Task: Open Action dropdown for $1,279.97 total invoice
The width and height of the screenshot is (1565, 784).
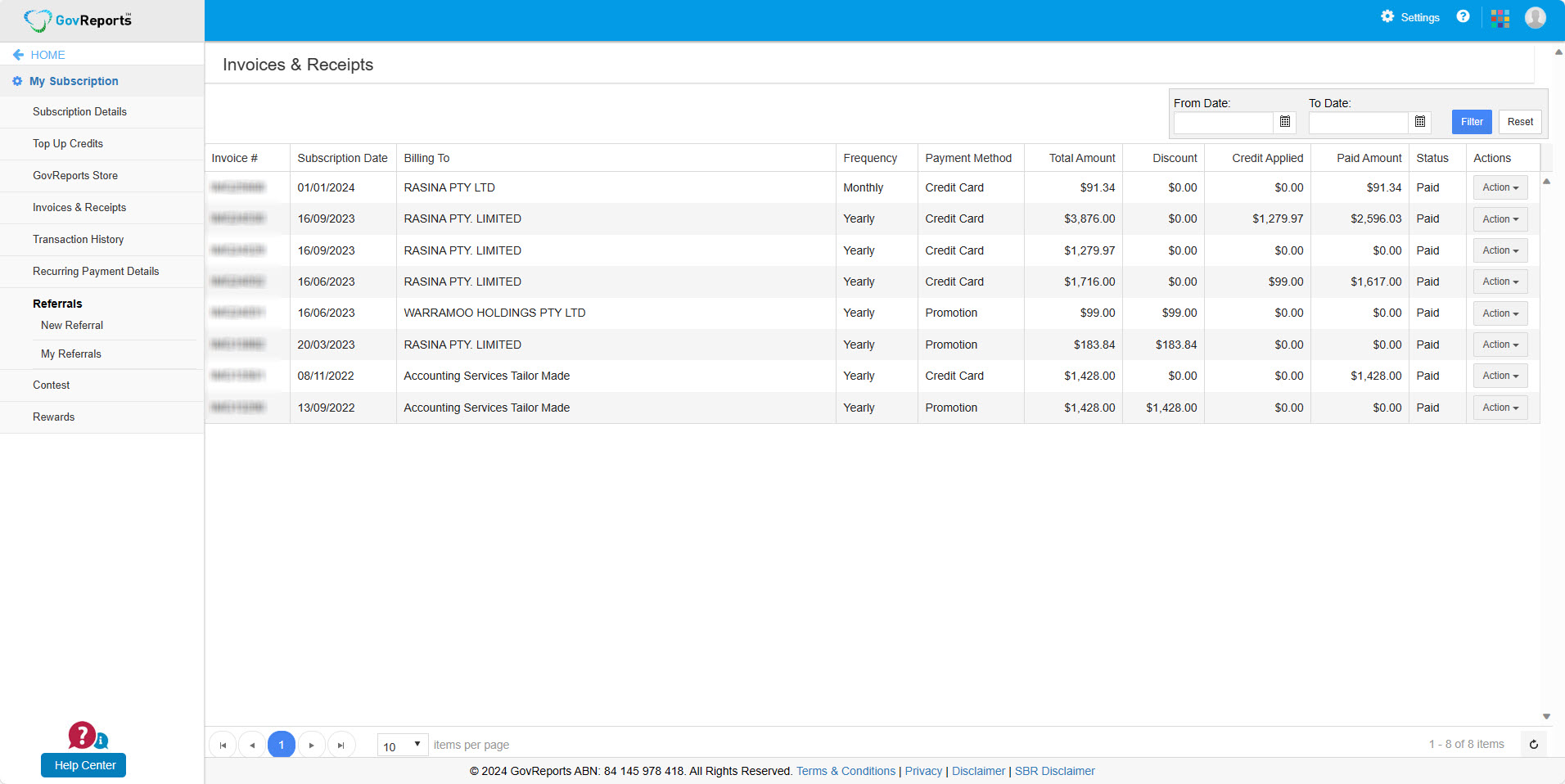Action: pyautogui.click(x=1500, y=250)
